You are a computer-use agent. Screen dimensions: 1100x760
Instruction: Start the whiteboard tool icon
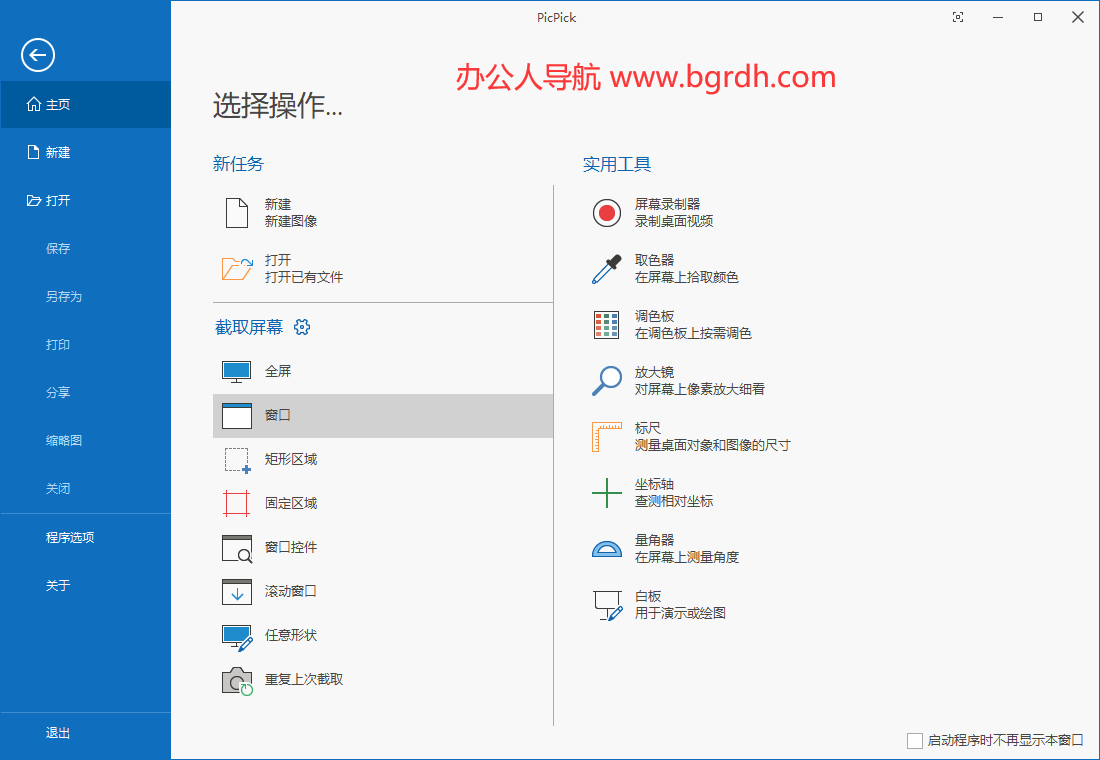click(607, 604)
